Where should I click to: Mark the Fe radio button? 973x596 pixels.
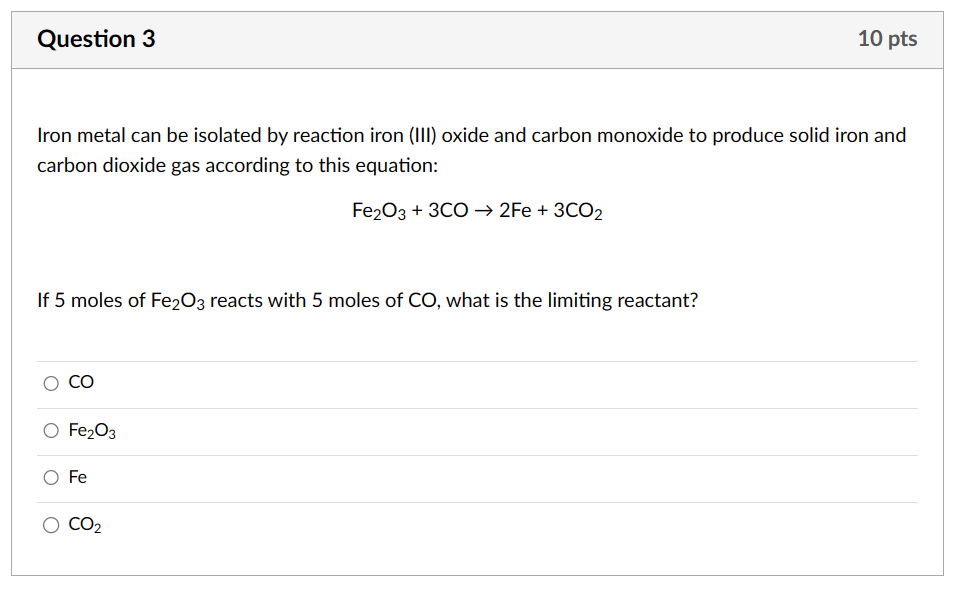click(51, 478)
